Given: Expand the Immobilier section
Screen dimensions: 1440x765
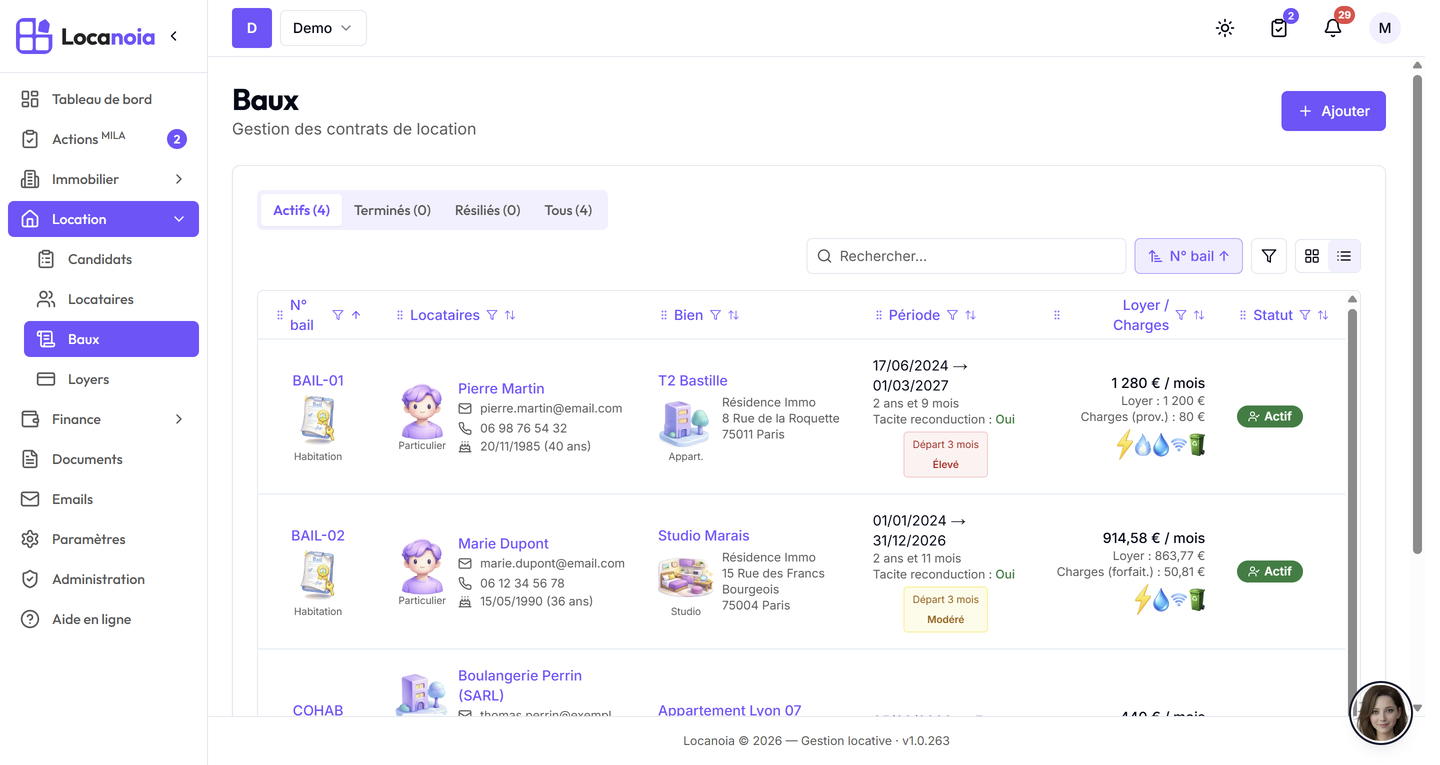Looking at the screenshot, I should tap(103, 179).
